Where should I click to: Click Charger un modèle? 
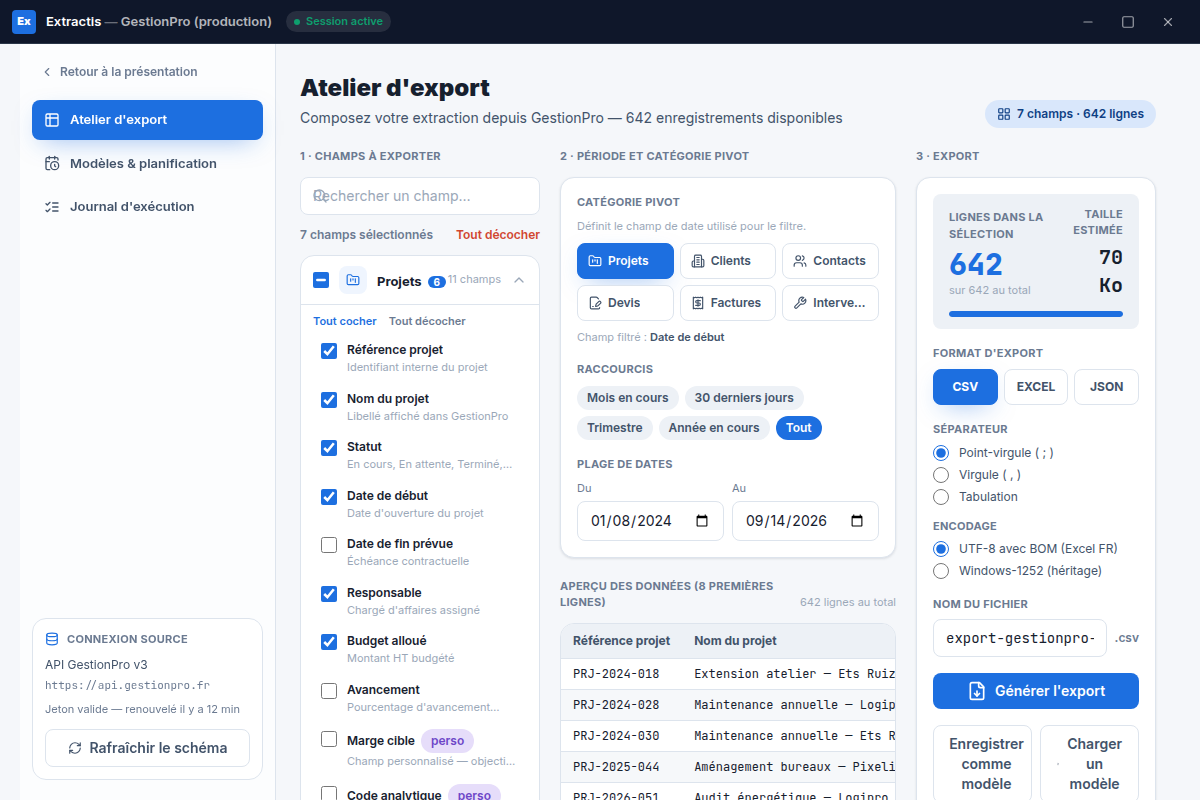click(x=1089, y=764)
